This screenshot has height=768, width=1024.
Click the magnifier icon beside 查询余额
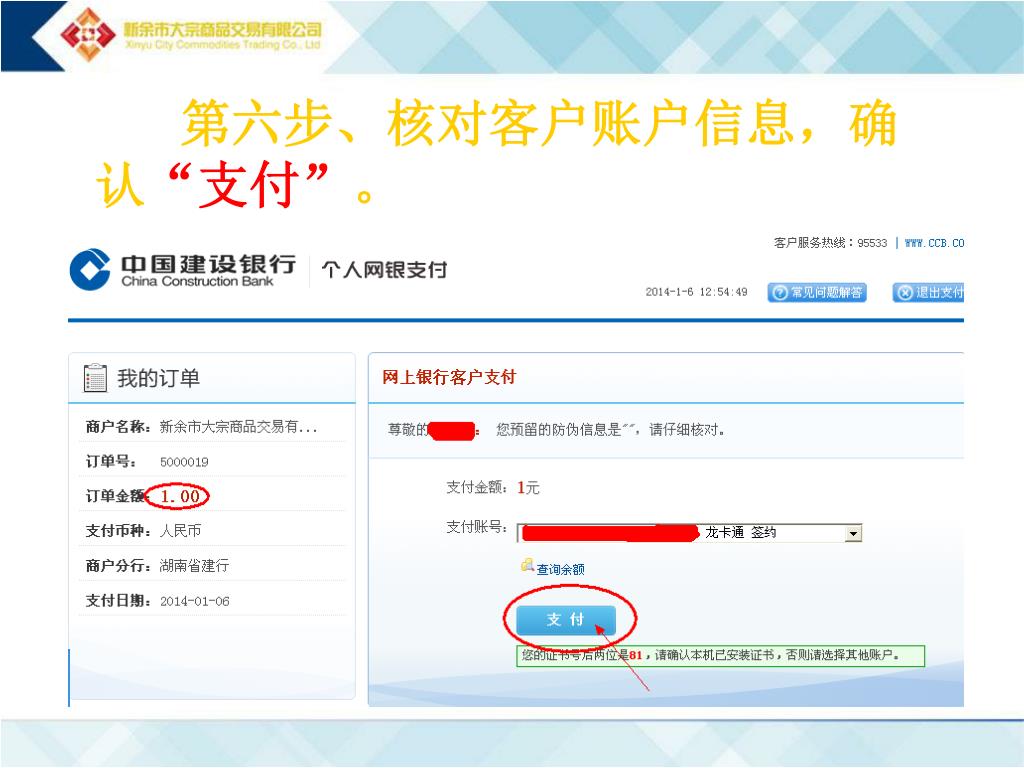click(527, 566)
